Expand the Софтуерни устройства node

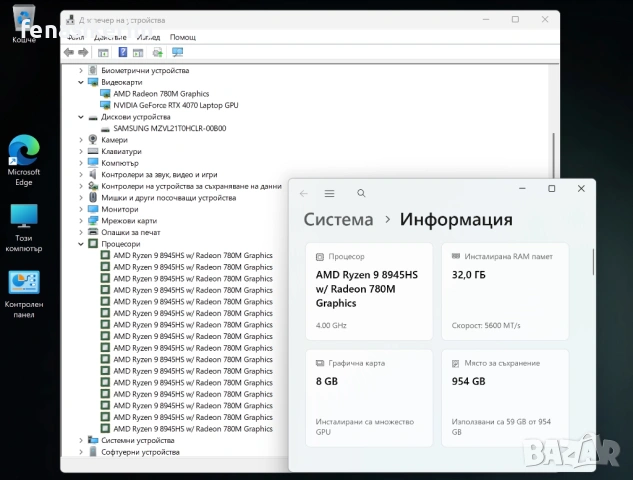[81, 452]
